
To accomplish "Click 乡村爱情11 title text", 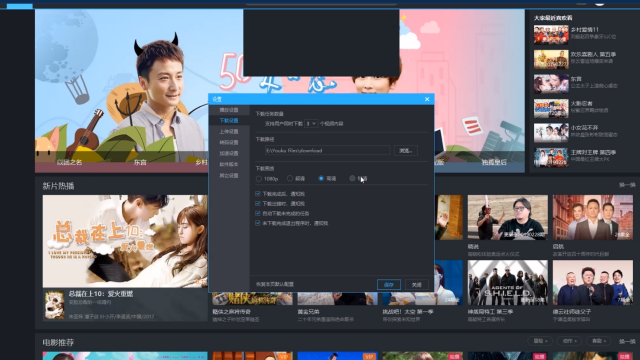I will (x=584, y=30).
